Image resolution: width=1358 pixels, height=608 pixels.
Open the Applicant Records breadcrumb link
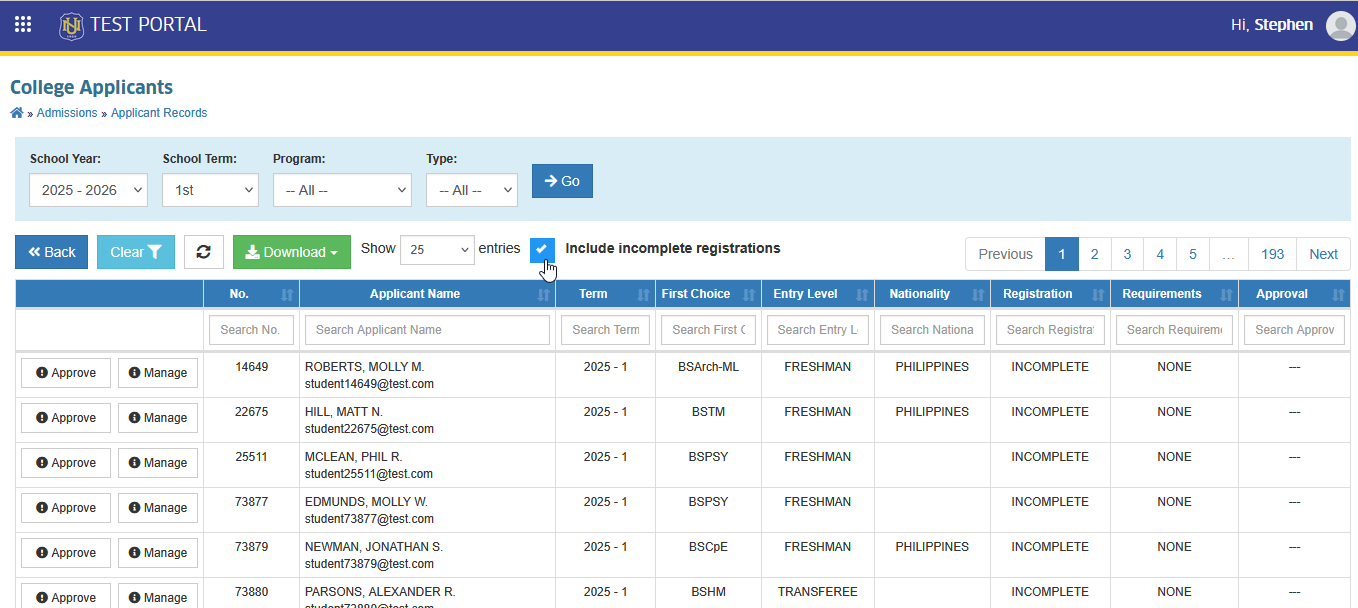(x=159, y=113)
